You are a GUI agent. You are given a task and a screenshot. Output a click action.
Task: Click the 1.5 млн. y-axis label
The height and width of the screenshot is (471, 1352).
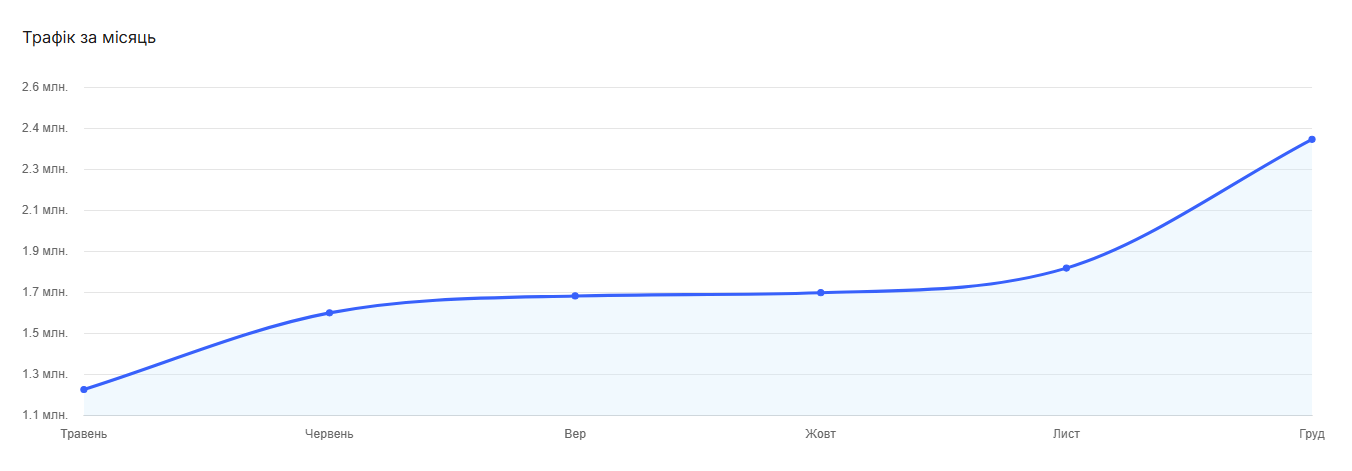point(44,333)
